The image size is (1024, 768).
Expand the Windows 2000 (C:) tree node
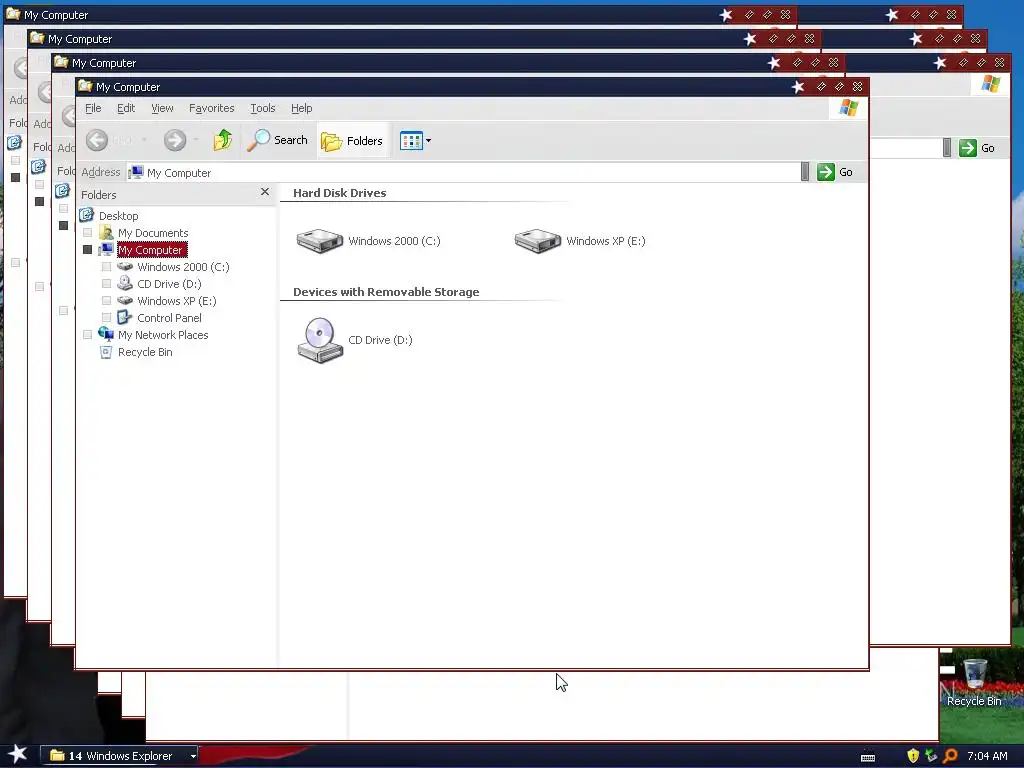coord(106,266)
